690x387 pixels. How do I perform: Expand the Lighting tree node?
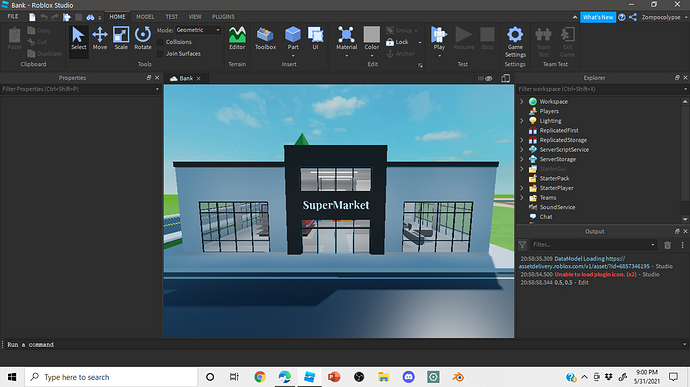point(522,121)
